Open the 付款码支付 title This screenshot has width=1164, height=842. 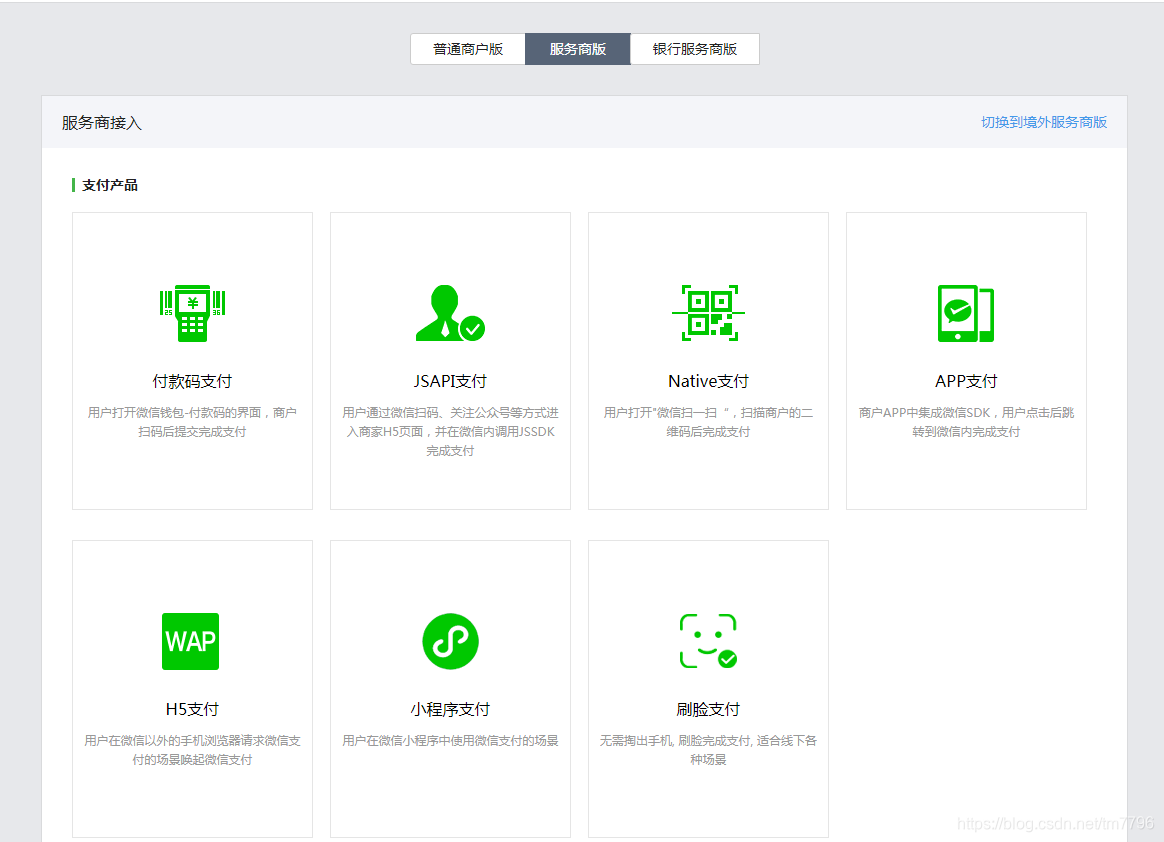[x=192, y=381]
